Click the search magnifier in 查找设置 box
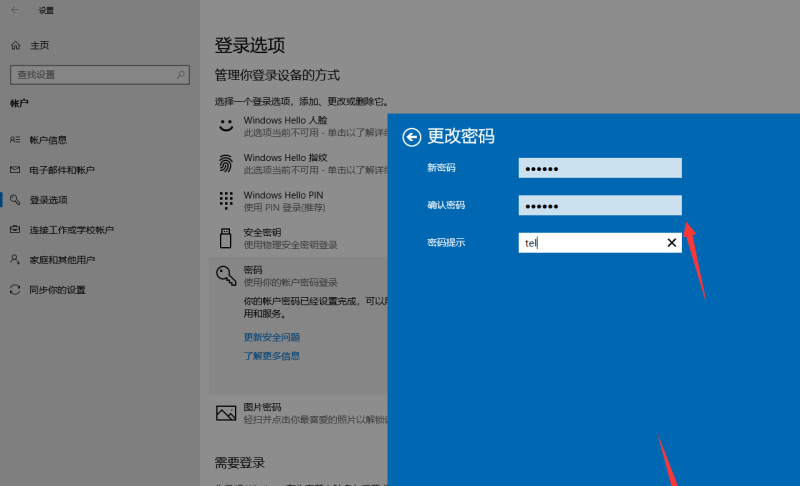 click(181, 74)
